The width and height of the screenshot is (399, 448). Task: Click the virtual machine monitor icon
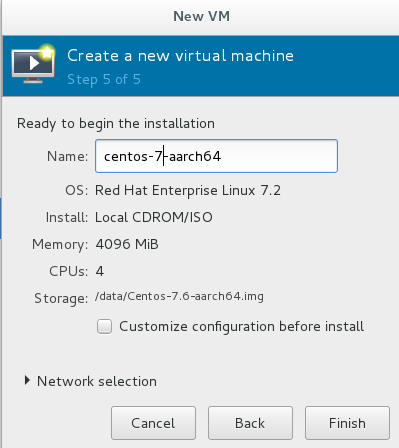click(33, 64)
